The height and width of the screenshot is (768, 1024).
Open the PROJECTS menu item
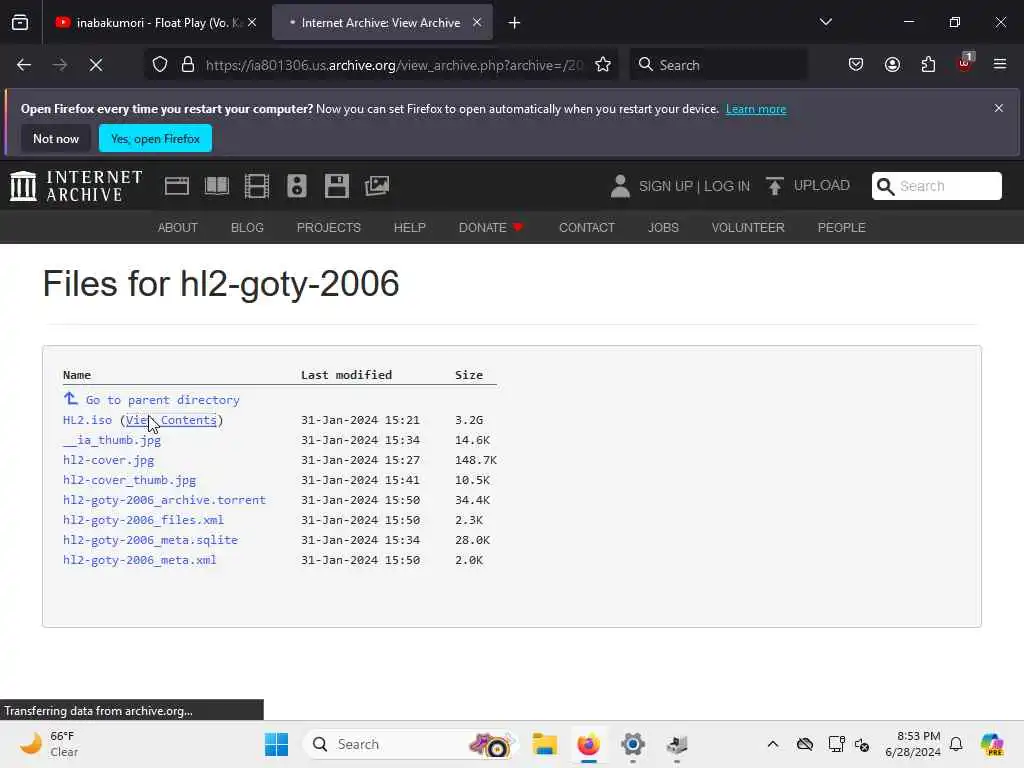click(x=328, y=228)
